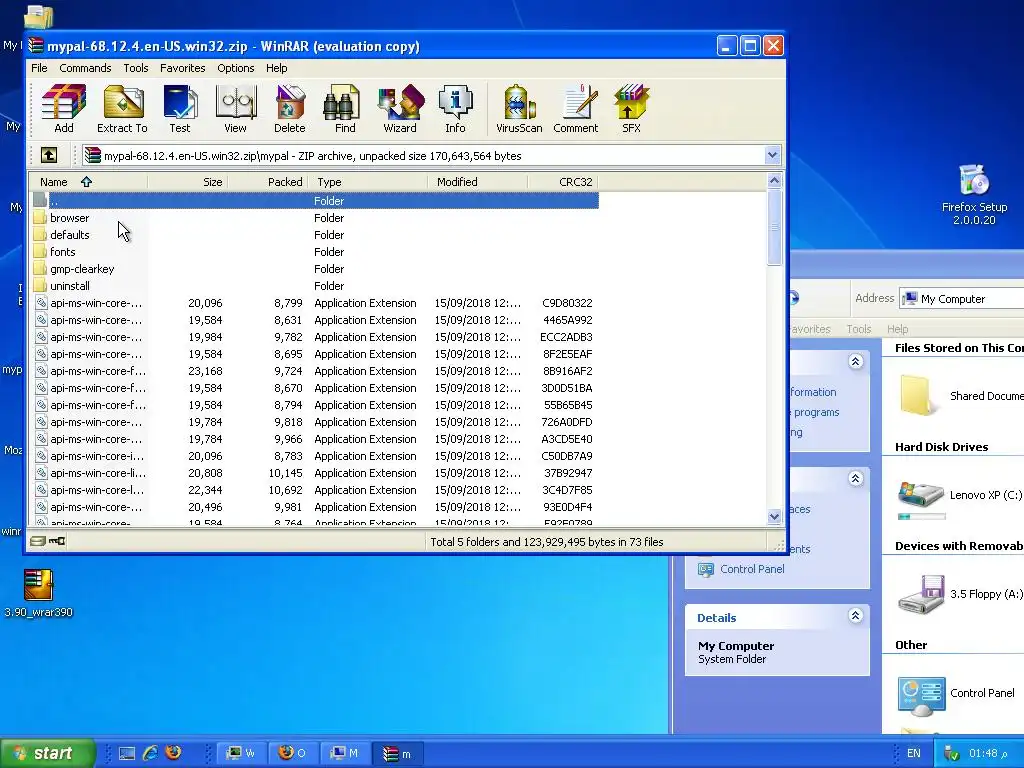The width and height of the screenshot is (1024, 768).
Task: Sort file list by Size column
Action: pyautogui.click(x=187, y=182)
